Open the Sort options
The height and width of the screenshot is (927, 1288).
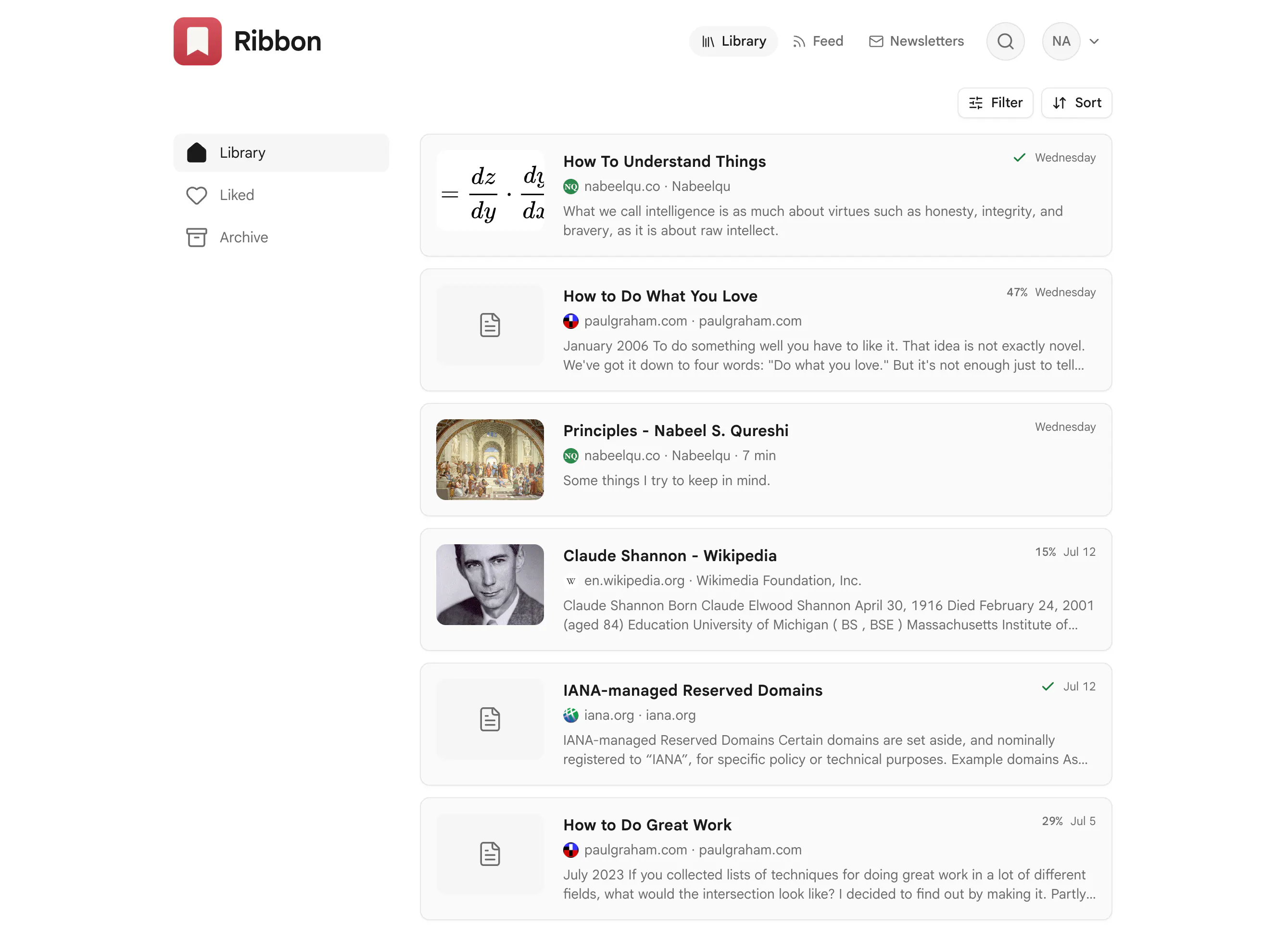[x=1076, y=103]
